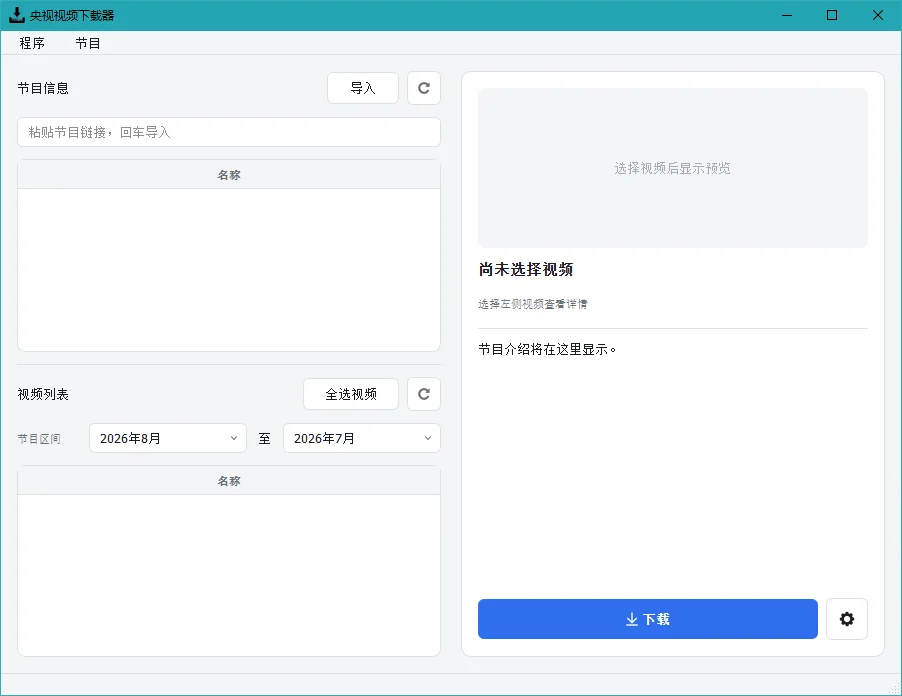Click the 节目介绍将在这里显示 text
The width and height of the screenshot is (902, 696).
547,349
